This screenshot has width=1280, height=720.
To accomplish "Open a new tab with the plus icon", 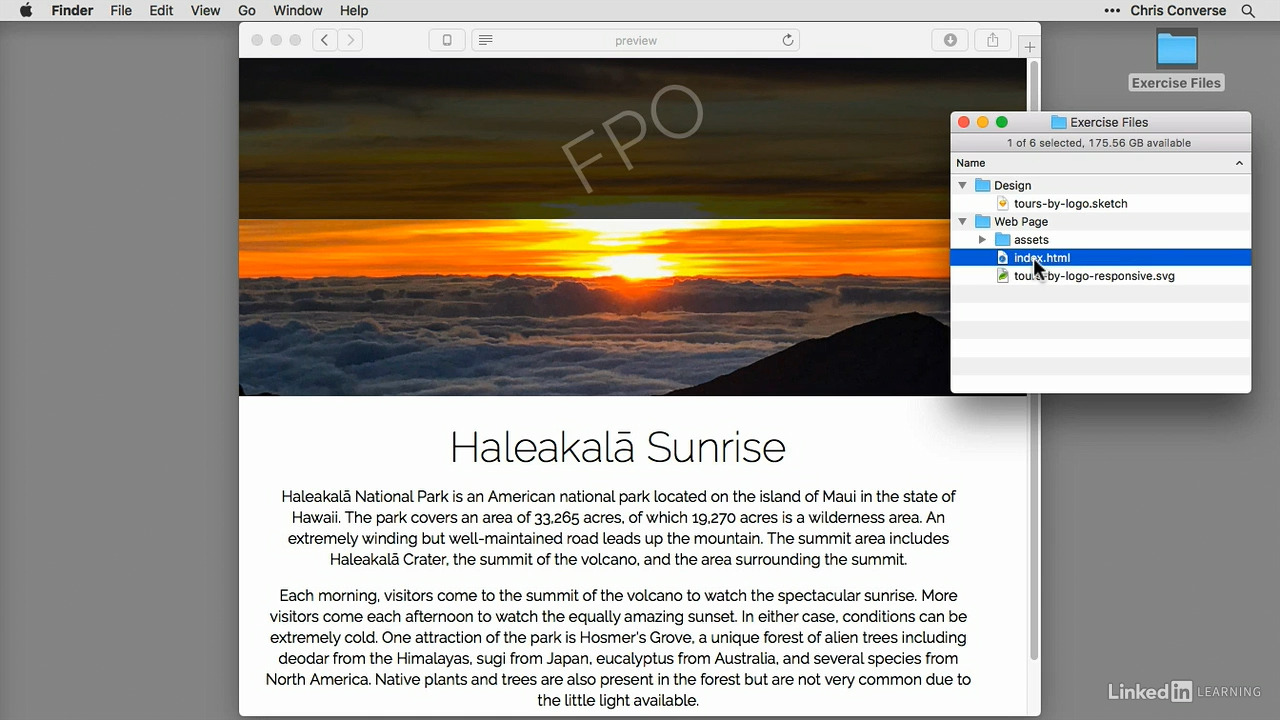I will coord(1029,46).
